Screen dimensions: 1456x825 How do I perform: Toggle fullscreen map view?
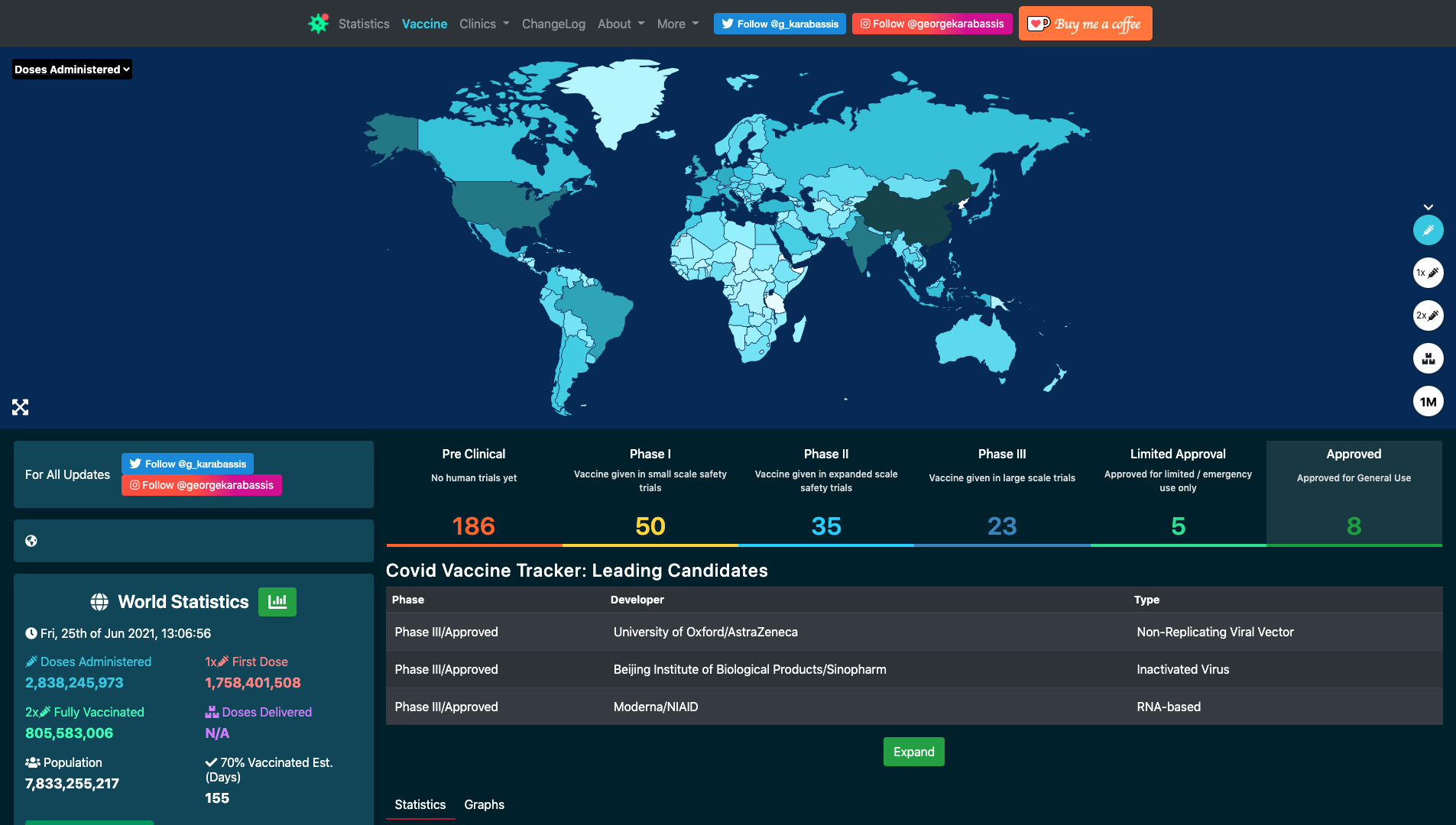pos(20,406)
